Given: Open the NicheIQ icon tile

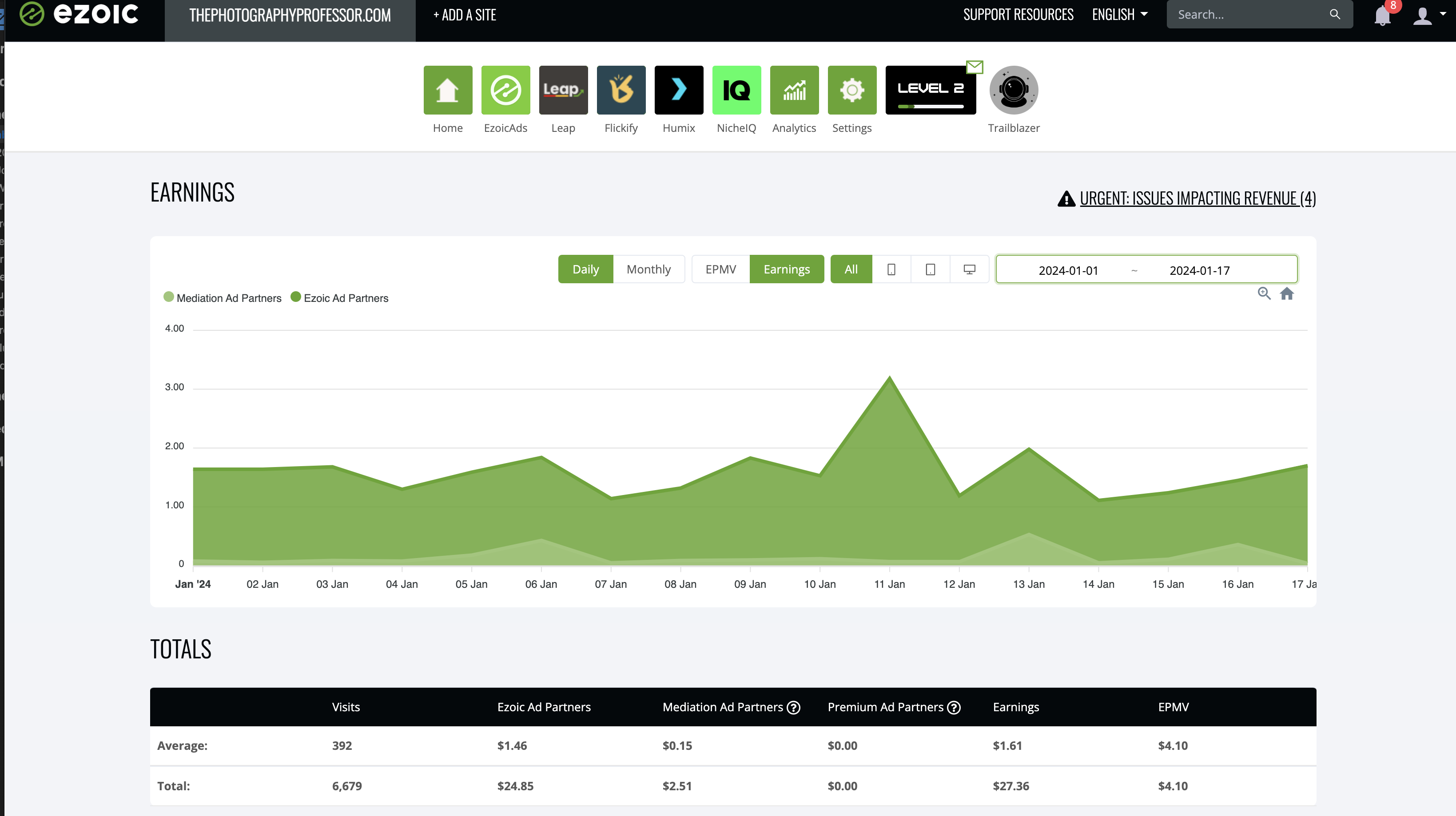Looking at the screenshot, I should coord(736,90).
